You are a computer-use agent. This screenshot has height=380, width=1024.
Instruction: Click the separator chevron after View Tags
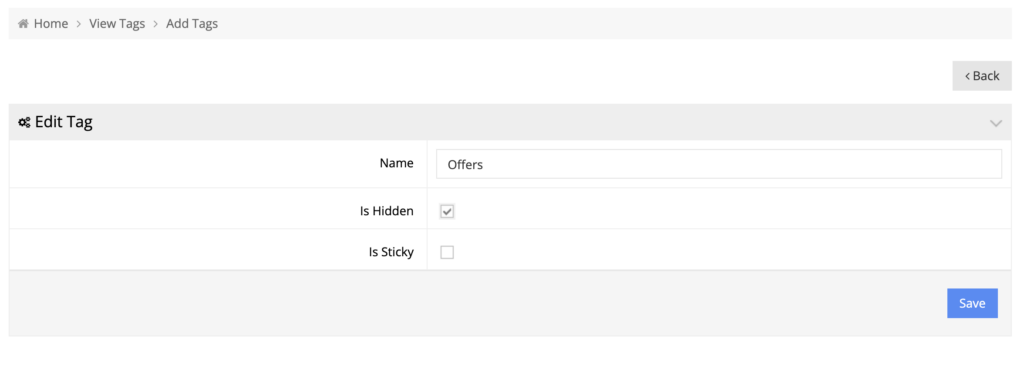[x=155, y=24]
